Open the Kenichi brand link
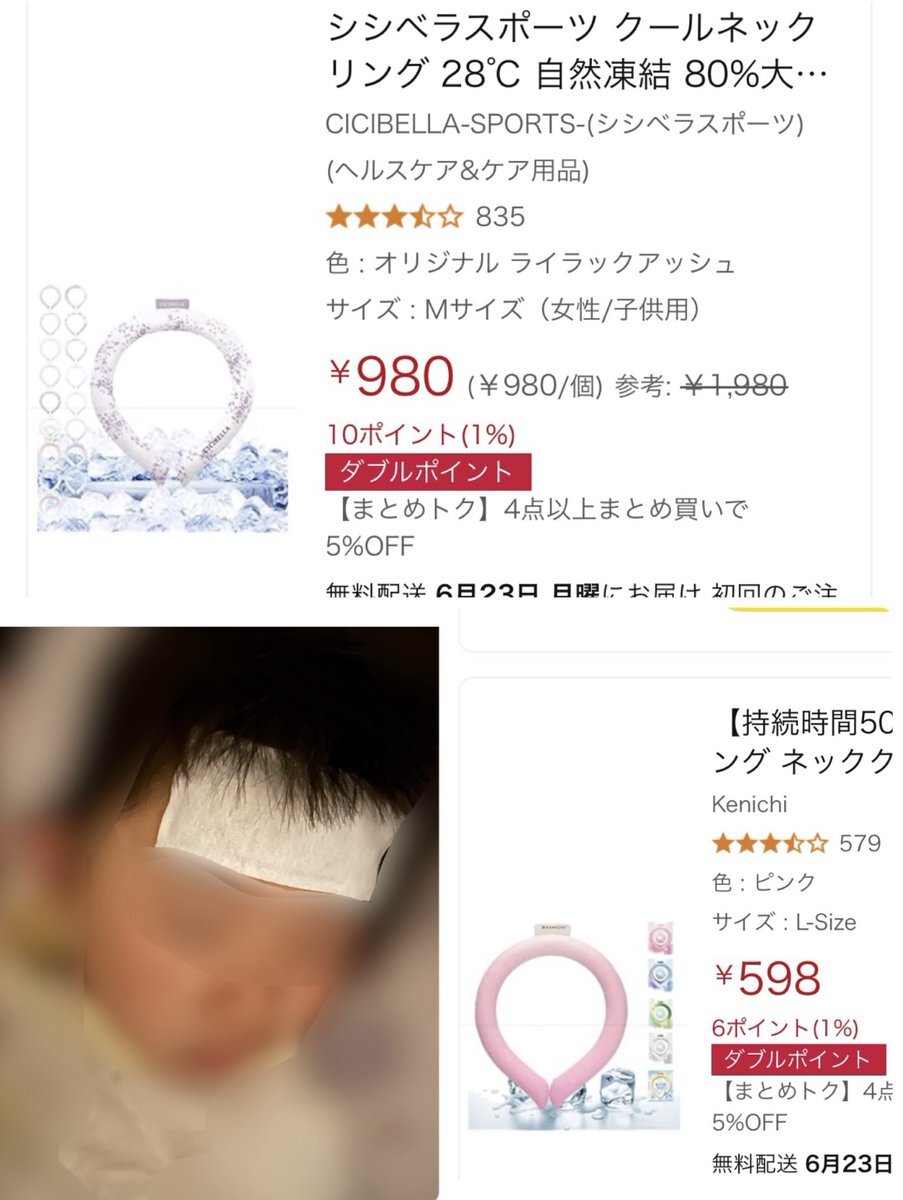The width and height of the screenshot is (903, 1200). point(749,805)
